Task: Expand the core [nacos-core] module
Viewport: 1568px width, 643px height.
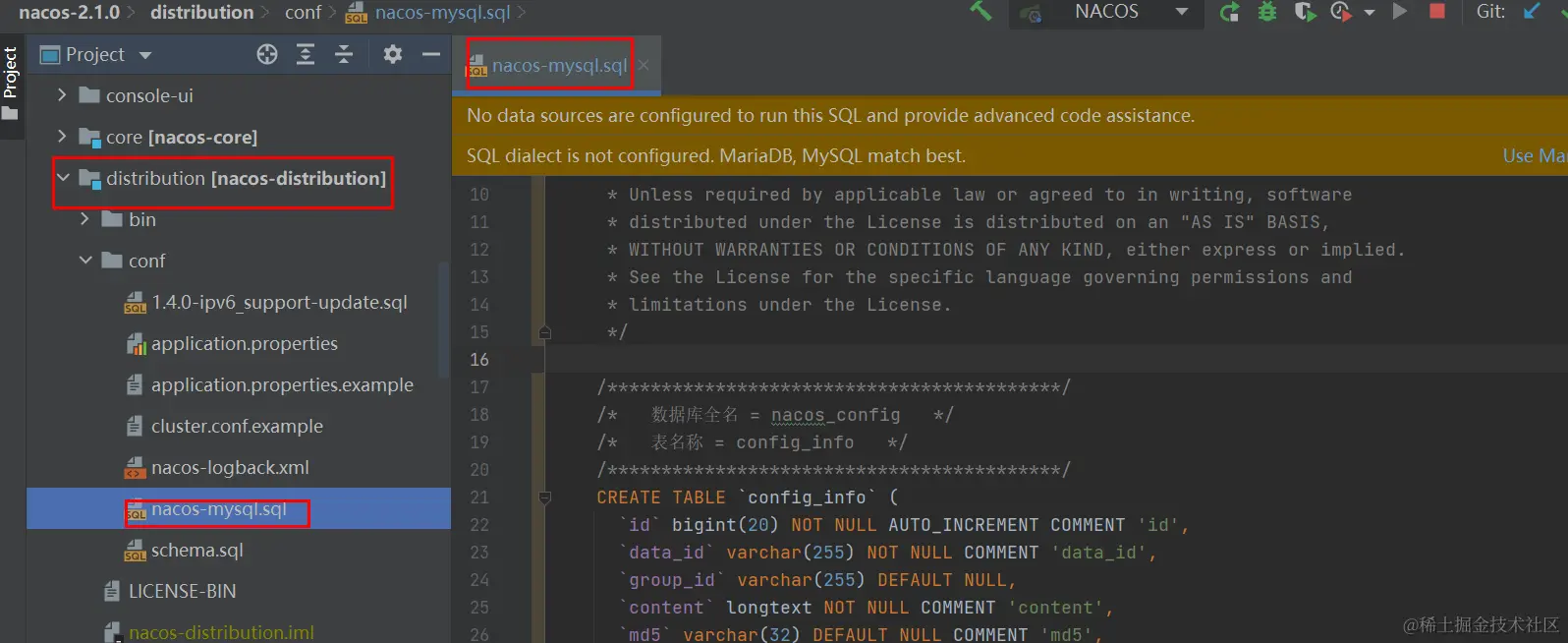Action: 62,137
